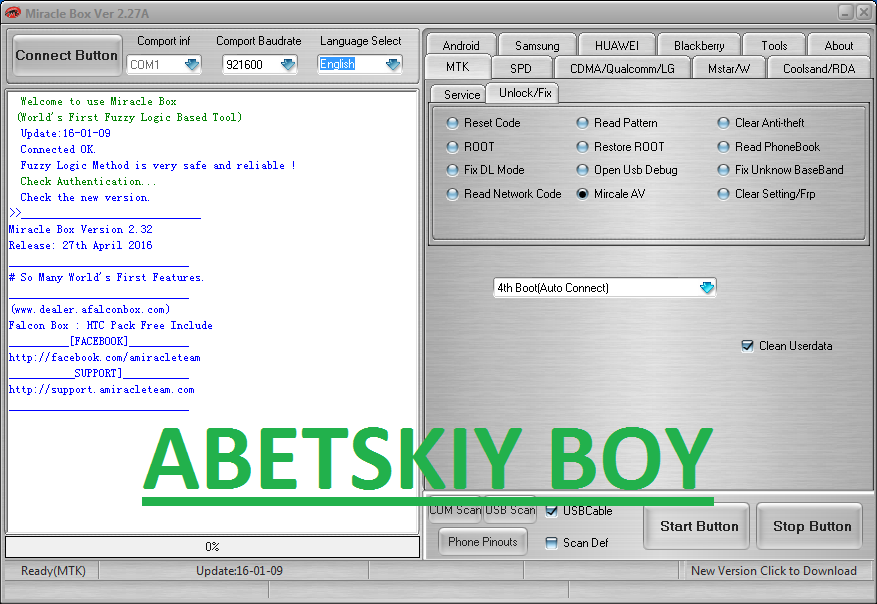The width and height of the screenshot is (877, 604).
Task: Switch to the MTK tab
Action: 458,67
